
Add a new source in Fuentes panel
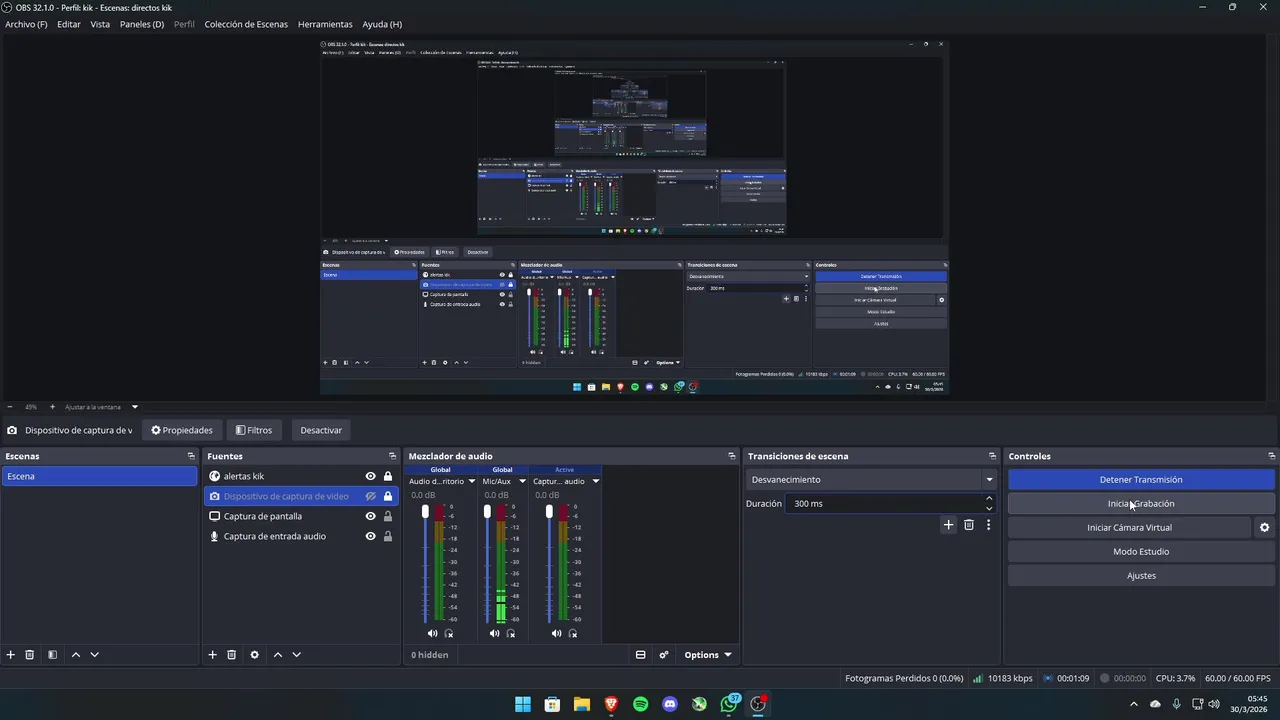pyautogui.click(x=212, y=655)
